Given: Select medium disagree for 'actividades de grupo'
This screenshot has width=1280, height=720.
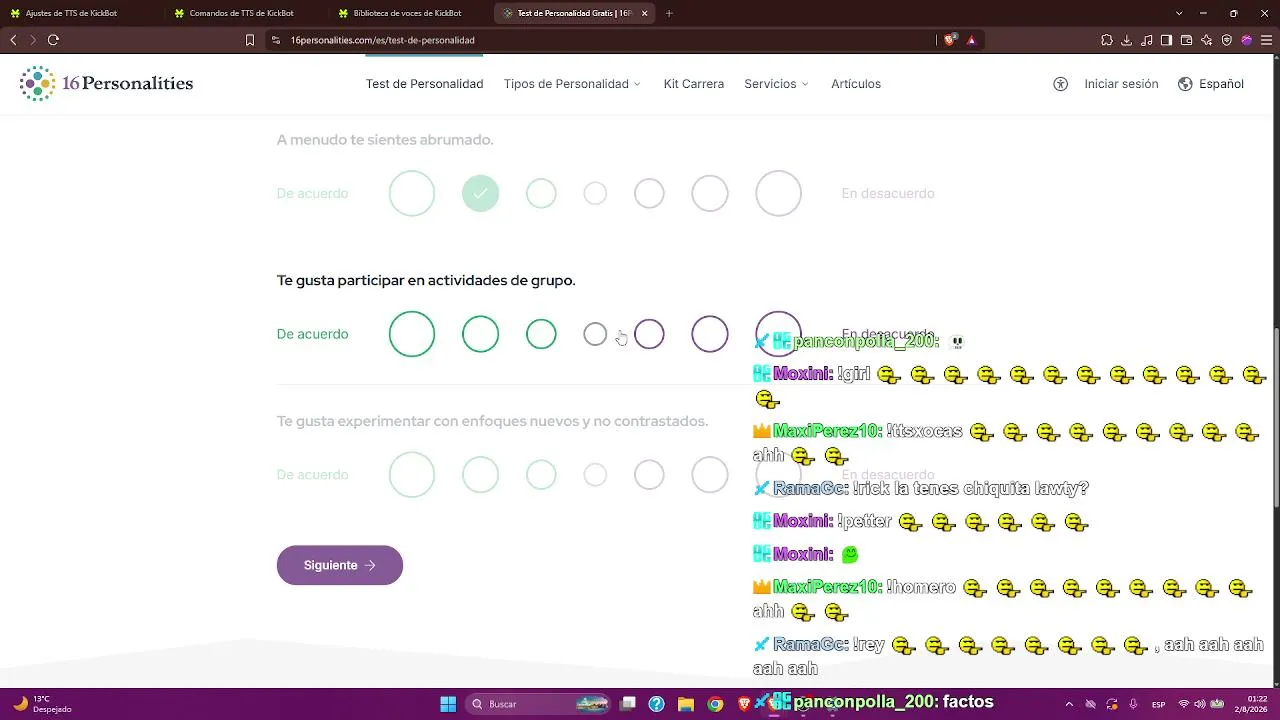Looking at the screenshot, I should click(x=710, y=334).
